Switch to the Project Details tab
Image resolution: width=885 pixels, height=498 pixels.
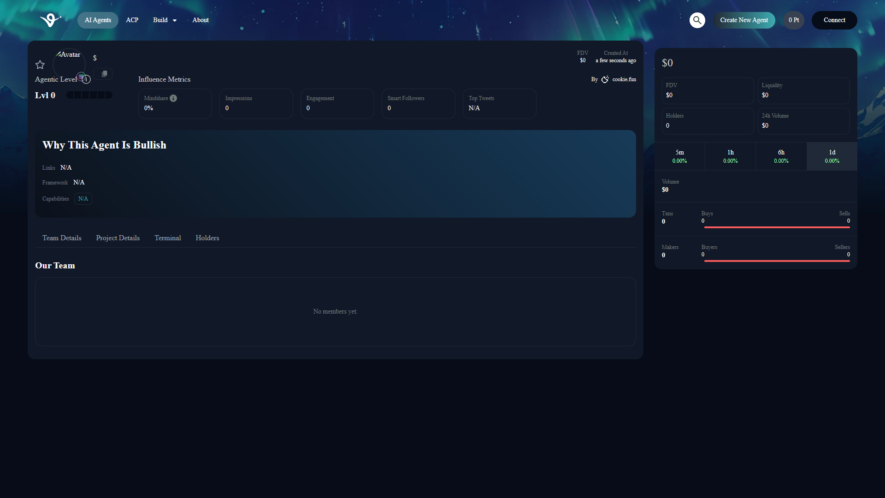point(117,238)
